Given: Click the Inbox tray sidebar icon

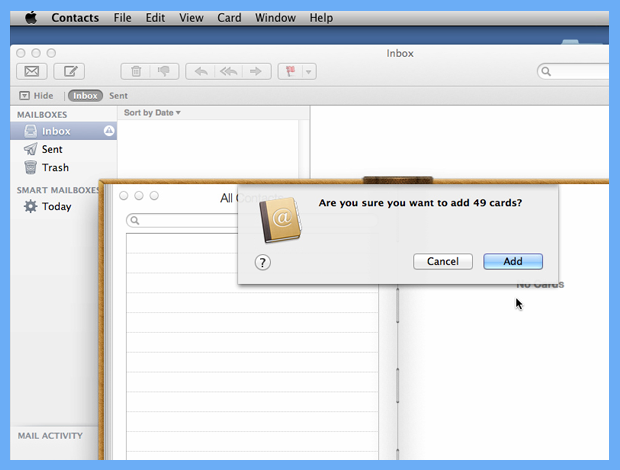Looking at the screenshot, I should (30, 131).
